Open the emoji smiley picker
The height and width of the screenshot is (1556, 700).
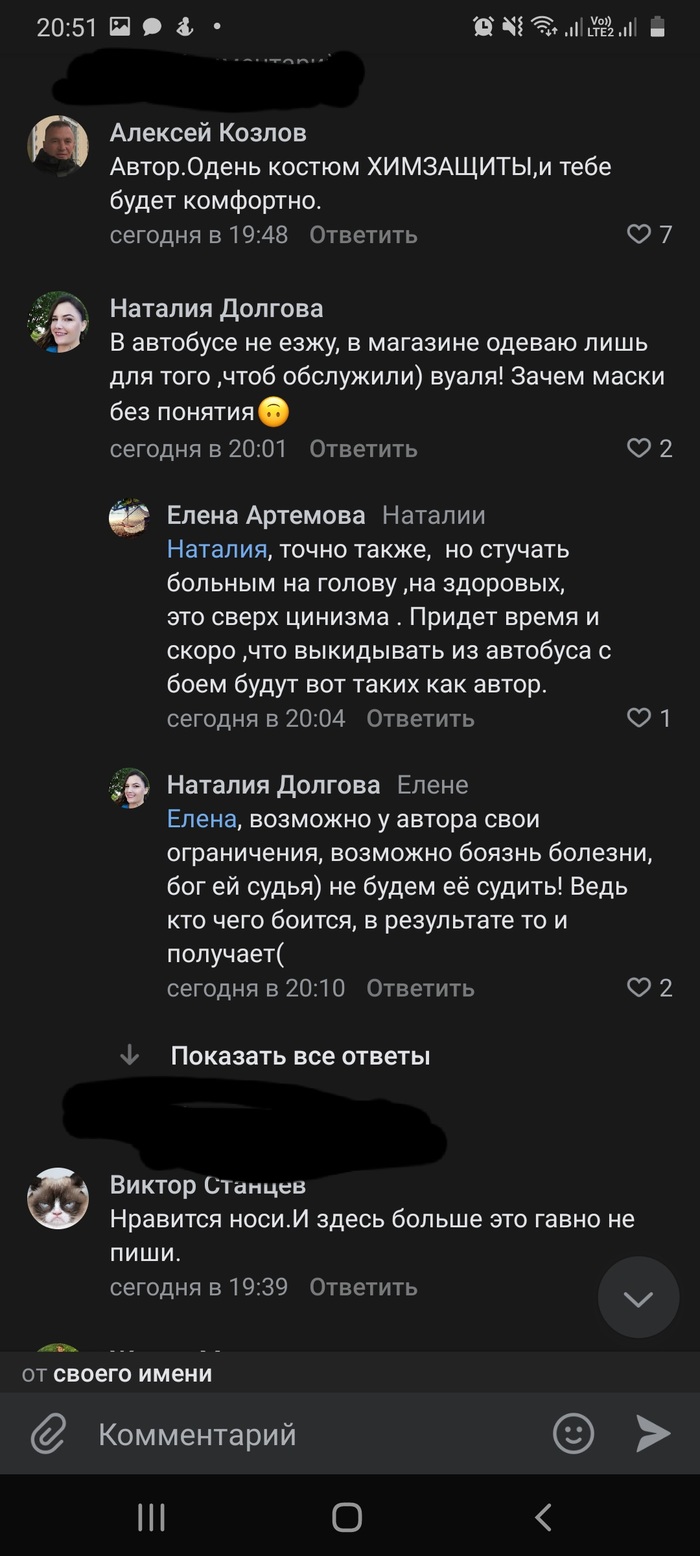pyautogui.click(x=573, y=1435)
